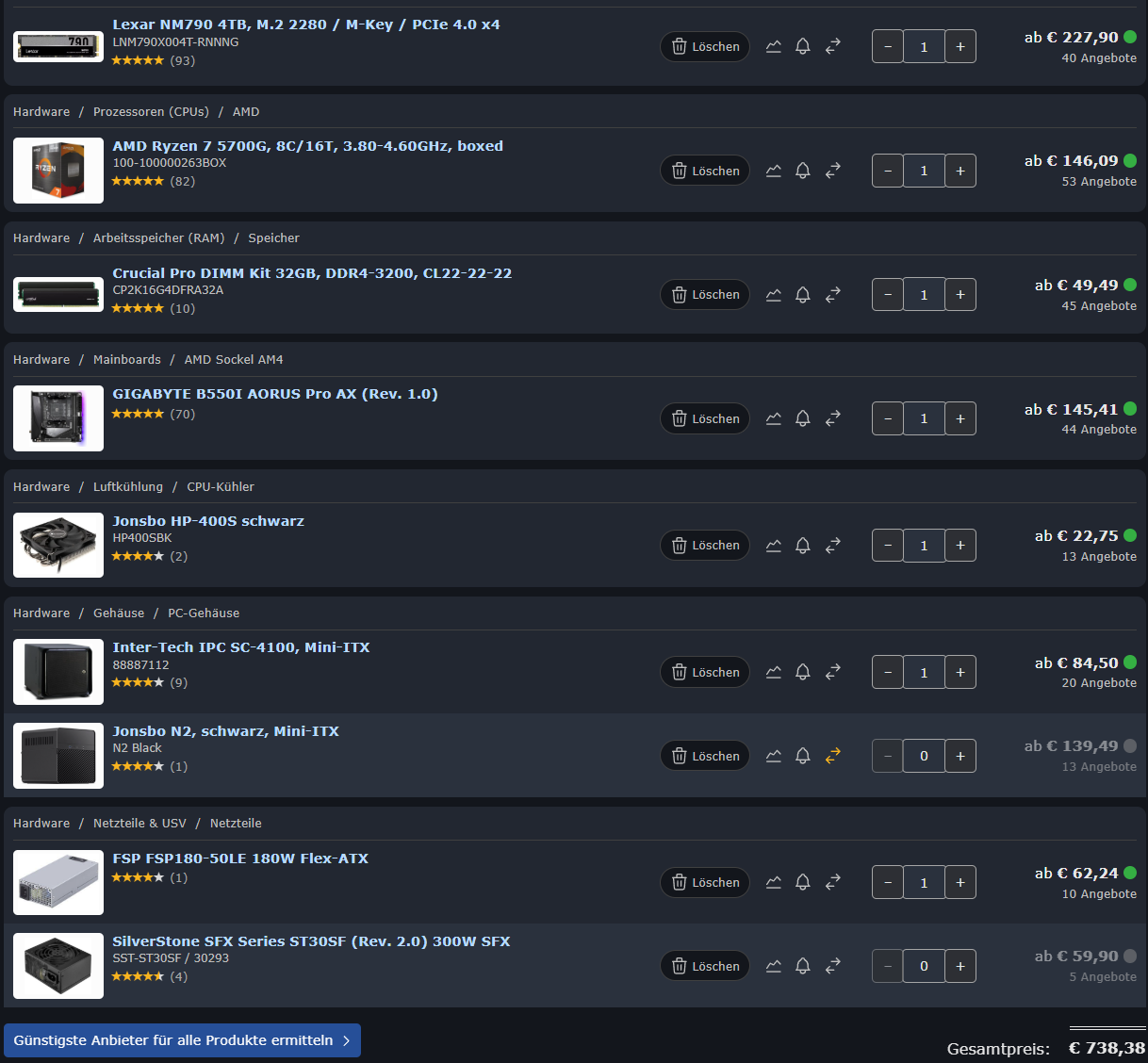Click quantity field of Crucial Pro DIMM Kit
The width and height of the screenshot is (1148, 1063).
924,295
